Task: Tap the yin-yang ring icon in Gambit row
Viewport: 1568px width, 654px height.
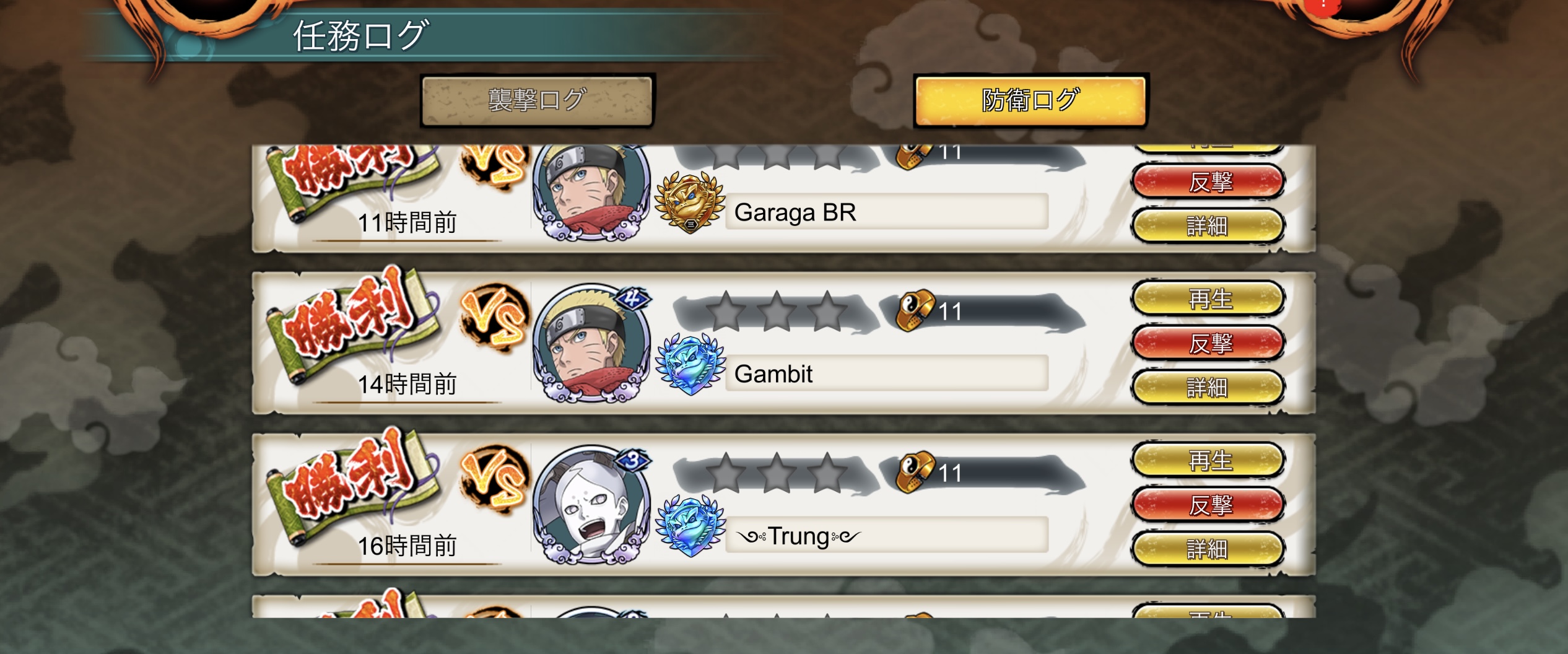Action: pos(915,310)
